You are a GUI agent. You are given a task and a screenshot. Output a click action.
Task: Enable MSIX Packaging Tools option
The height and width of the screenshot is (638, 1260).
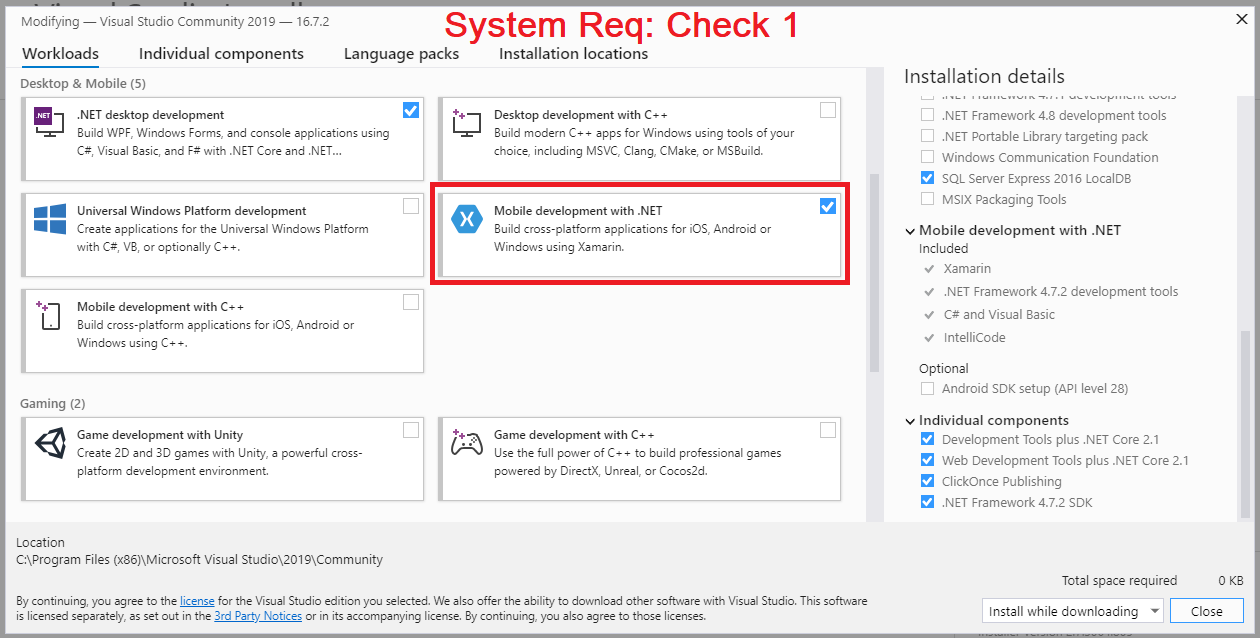point(927,199)
